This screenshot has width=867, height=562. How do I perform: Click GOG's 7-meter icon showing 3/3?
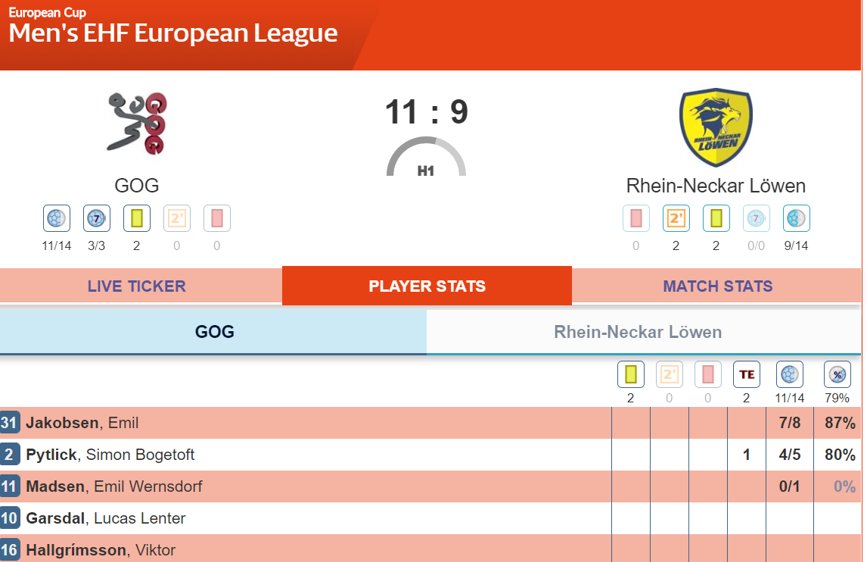tap(97, 218)
